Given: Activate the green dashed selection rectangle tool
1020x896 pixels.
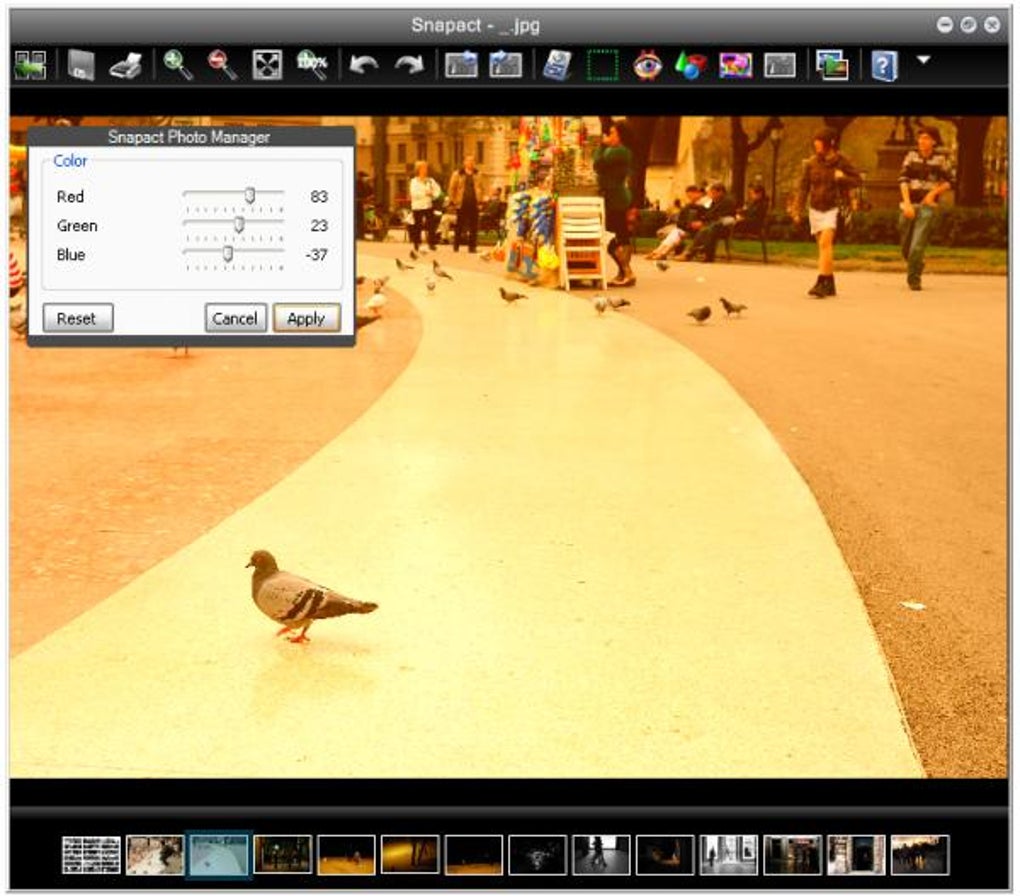Looking at the screenshot, I should pos(602,66).
